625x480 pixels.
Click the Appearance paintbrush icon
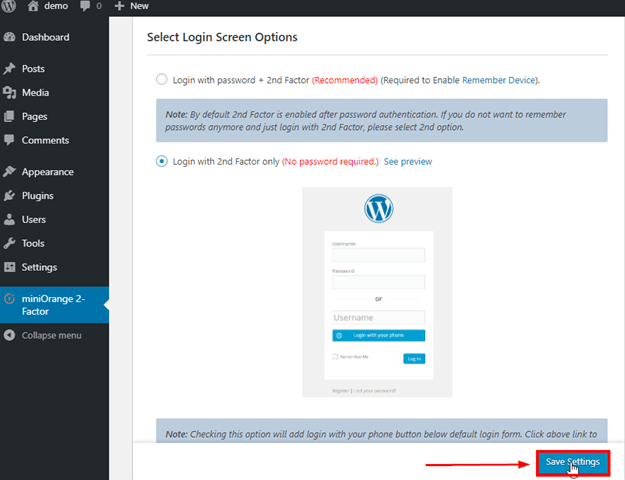[x=10, y=172]
